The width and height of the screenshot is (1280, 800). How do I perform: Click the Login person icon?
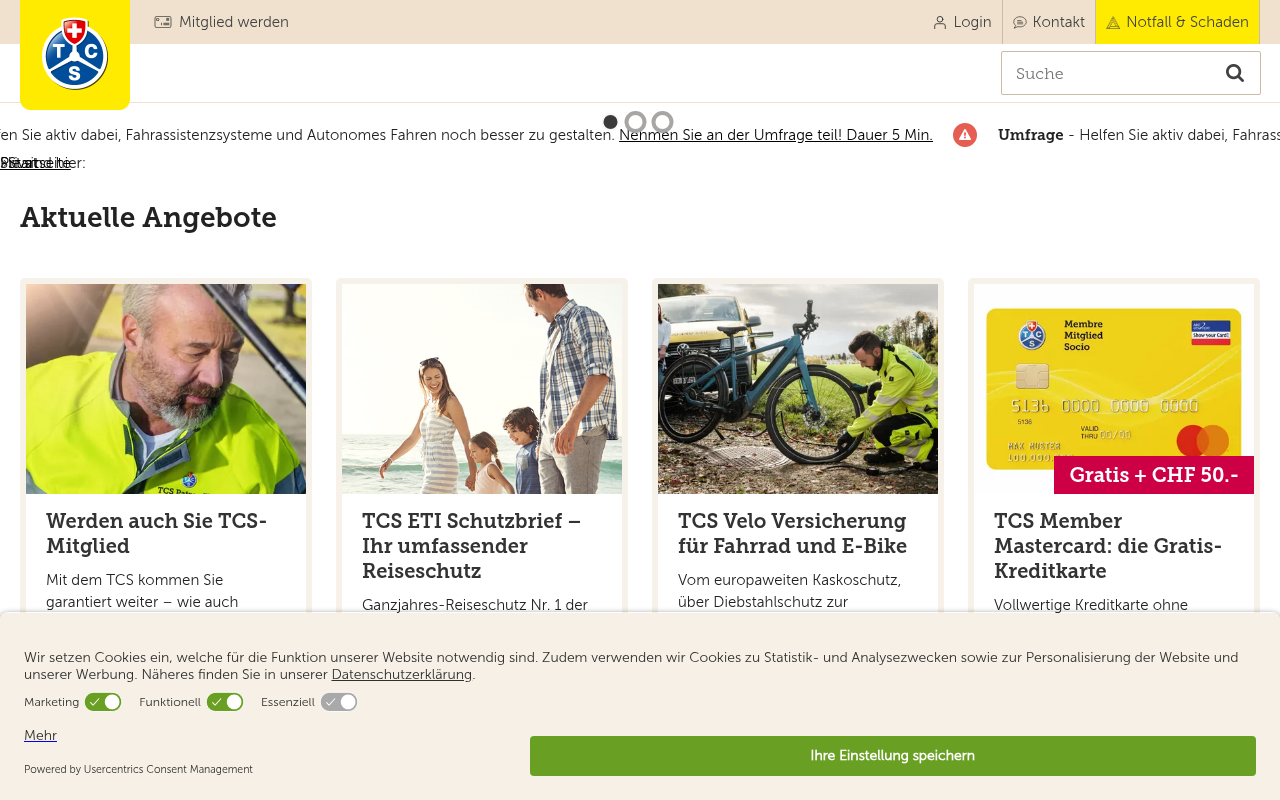pyautogui.click(x=939, y=22)
